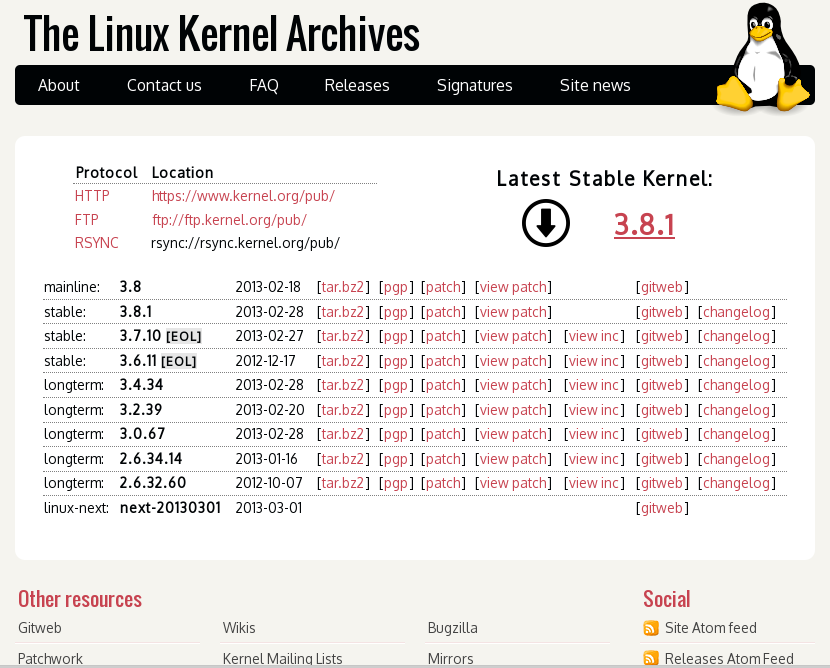Viewport: 830px width, 668px height.
Task: Open the Contact us page
Action: tap(164, 85)
